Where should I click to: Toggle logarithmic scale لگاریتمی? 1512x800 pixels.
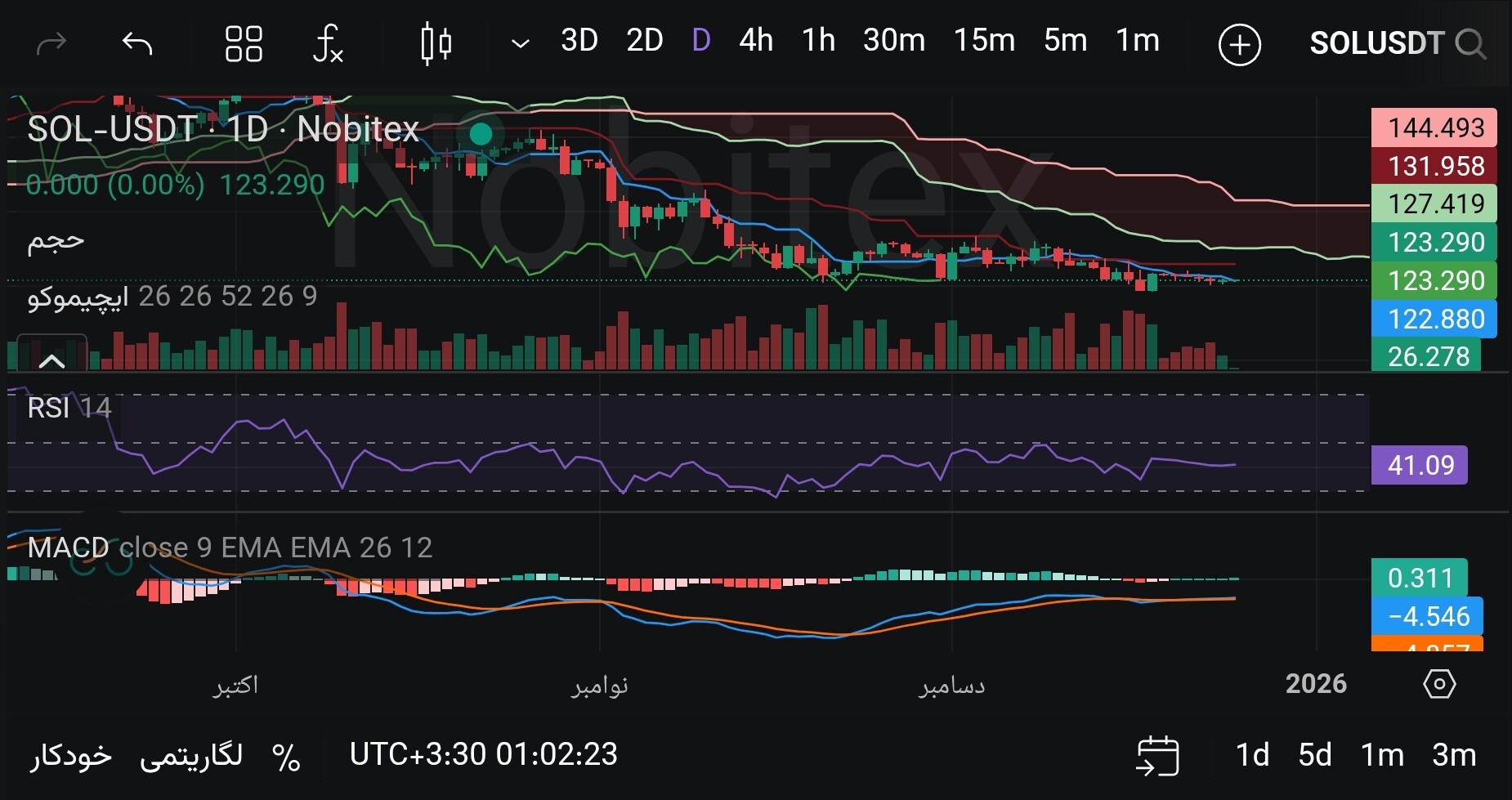[x=191, y=755]
